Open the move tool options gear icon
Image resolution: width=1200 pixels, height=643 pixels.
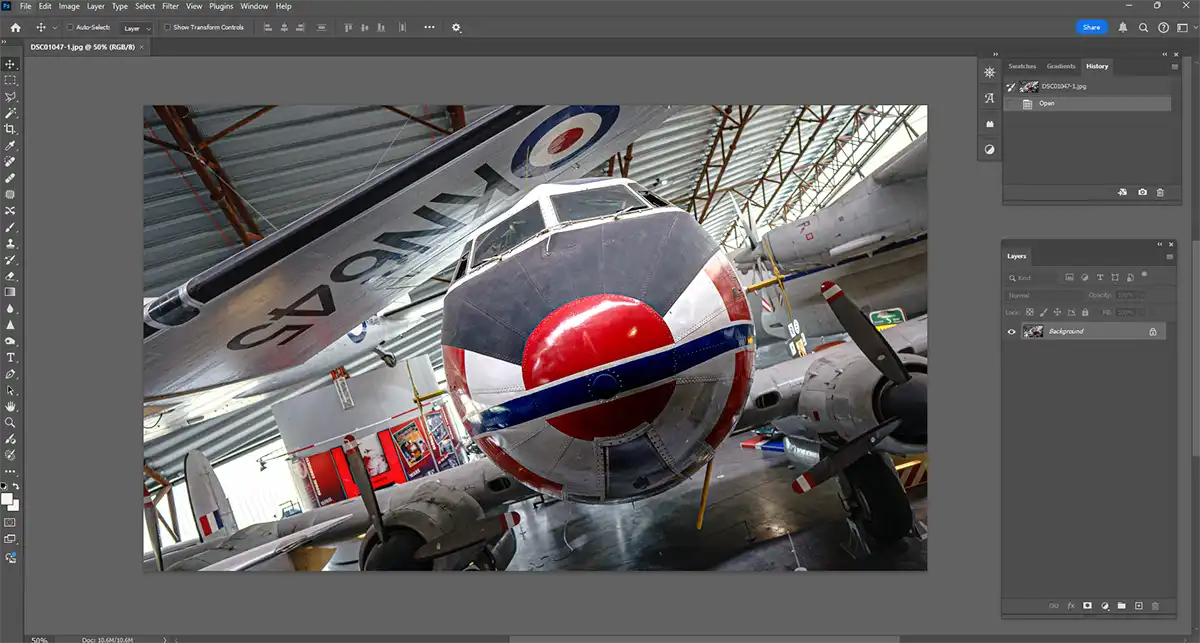(456, 27)
